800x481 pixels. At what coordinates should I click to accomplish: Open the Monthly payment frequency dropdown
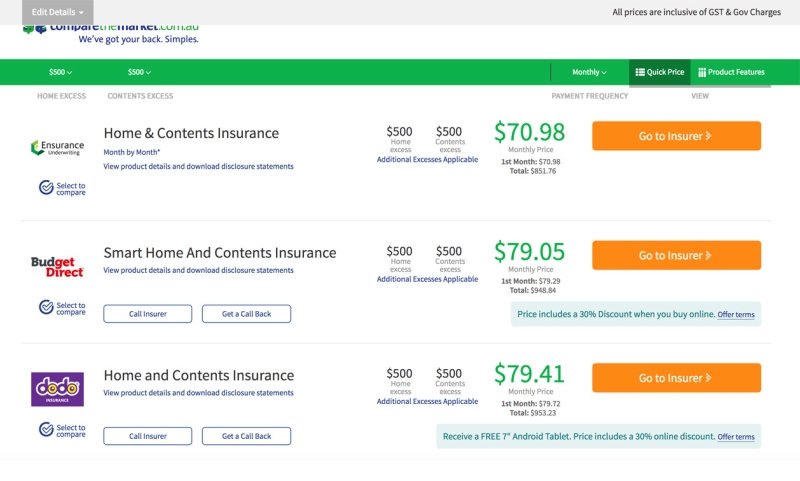[589, 72]
